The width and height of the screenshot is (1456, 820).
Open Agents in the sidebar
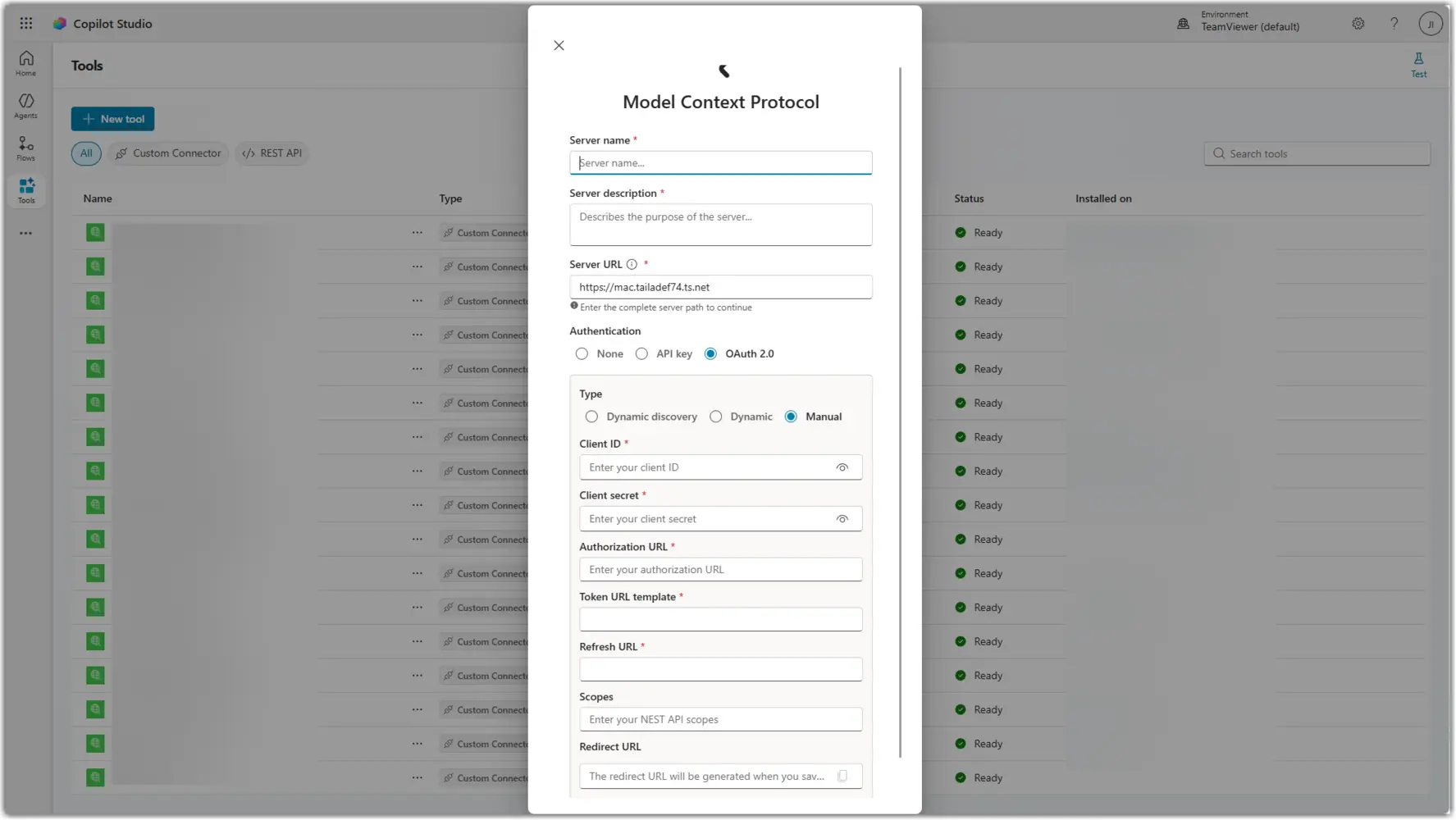click(x=26, y=107)
